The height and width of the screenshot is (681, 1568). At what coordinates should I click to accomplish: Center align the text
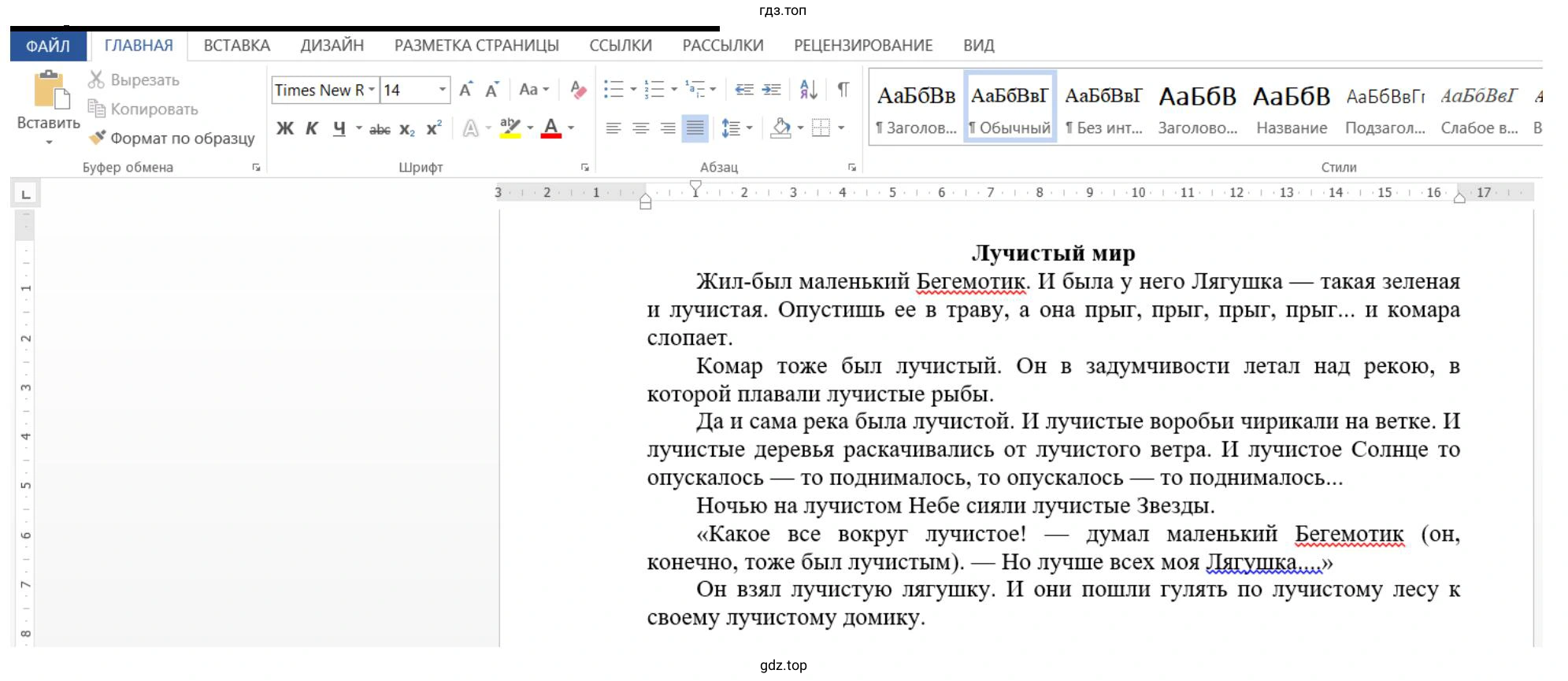pyautogui.click(x=641, y=128)
